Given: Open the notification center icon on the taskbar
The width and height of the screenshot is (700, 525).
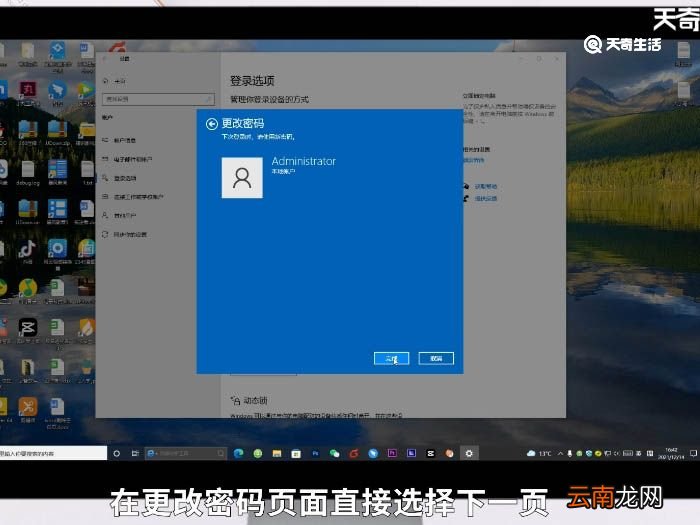Looking at the screenshot, I should (693, 454).
